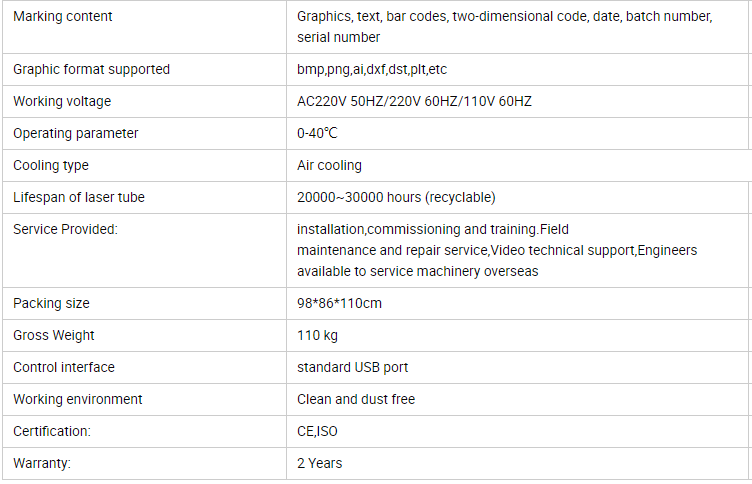Image resolution: width=752 pixels, height=484 pixels.
Task: Select the "Clean and dust free" text
Action: coord(356,400)
